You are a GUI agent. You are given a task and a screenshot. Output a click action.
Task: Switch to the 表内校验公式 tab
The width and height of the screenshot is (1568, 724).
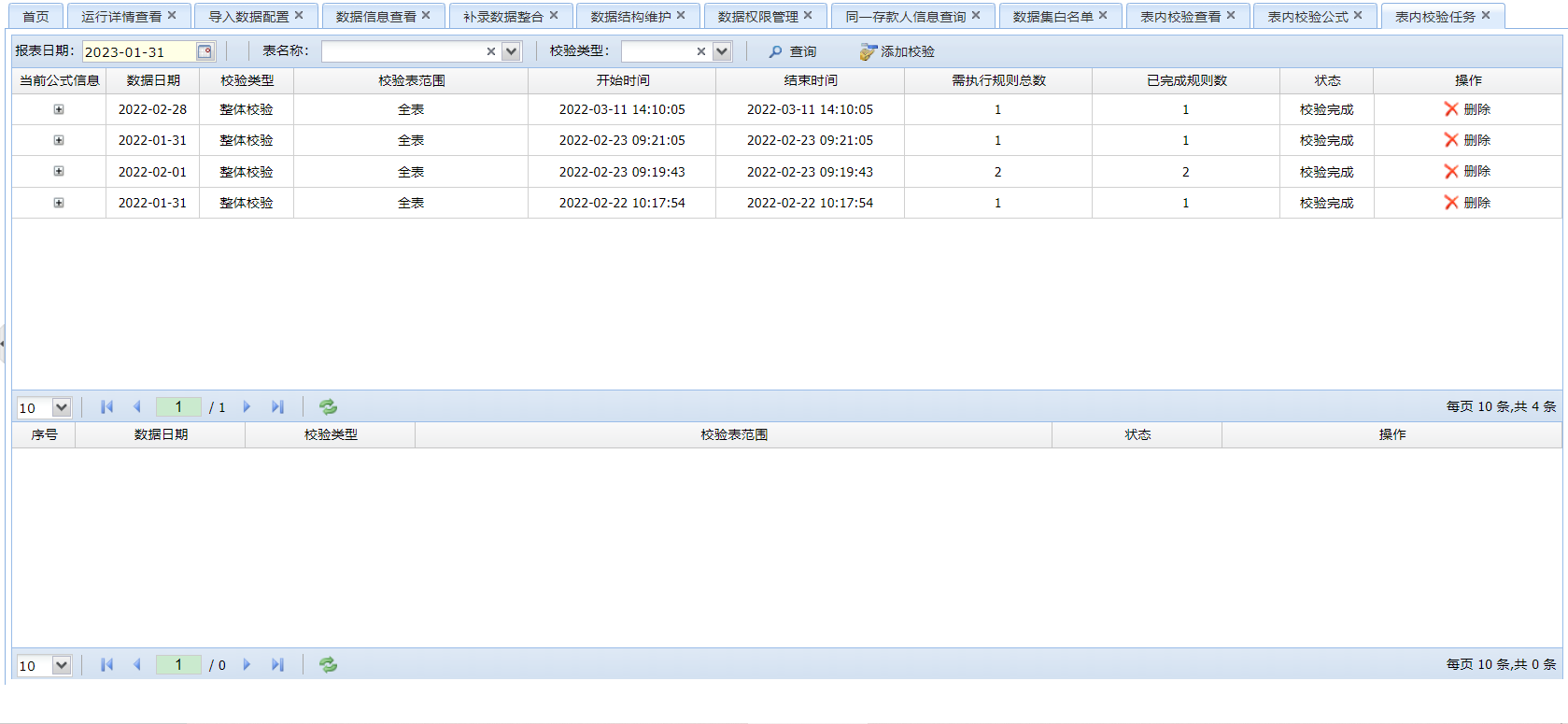point(1307,16)
